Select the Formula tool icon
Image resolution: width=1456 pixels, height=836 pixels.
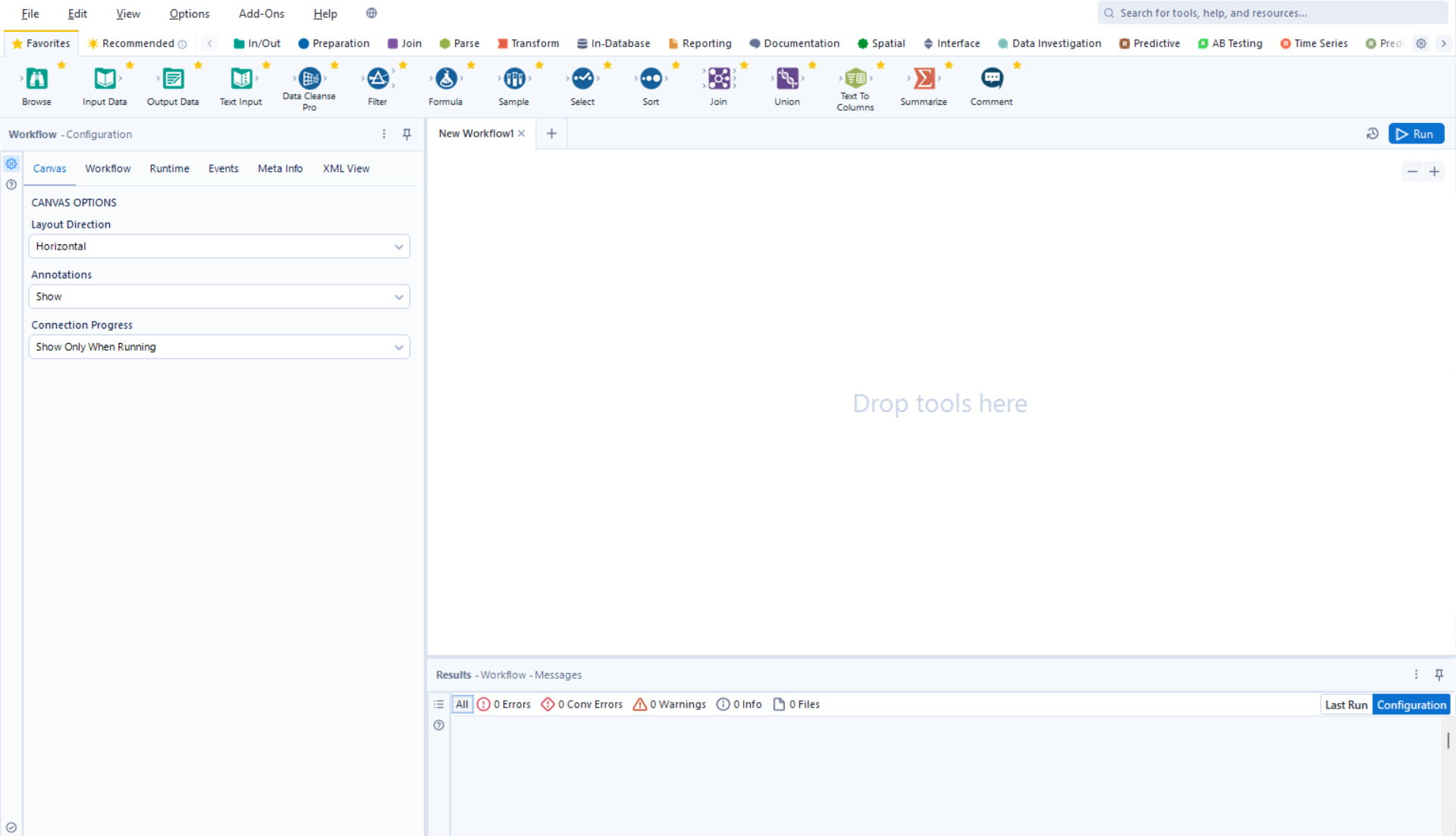click(446, 79)
